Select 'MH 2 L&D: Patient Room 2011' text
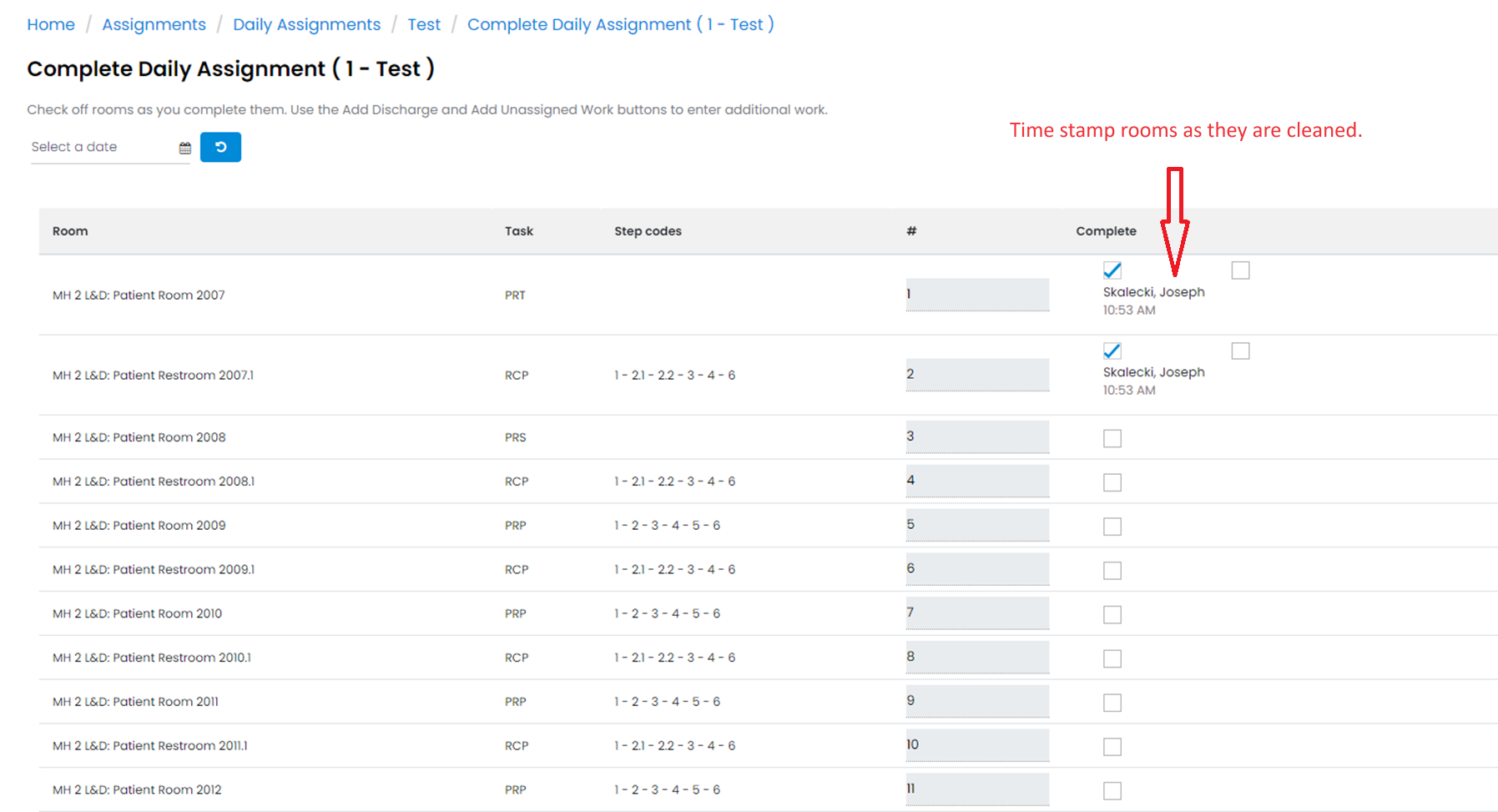1498x812 pixels. (x=135, y=702)
